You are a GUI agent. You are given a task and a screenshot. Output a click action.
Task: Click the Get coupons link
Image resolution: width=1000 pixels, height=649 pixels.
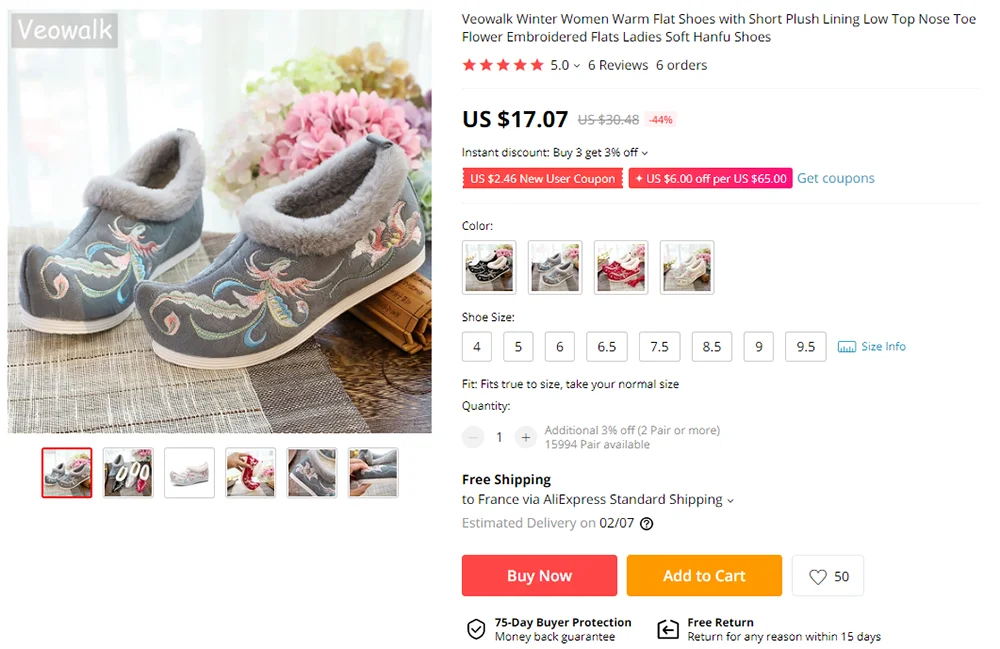pyautogui.click(x=835, y=178)
